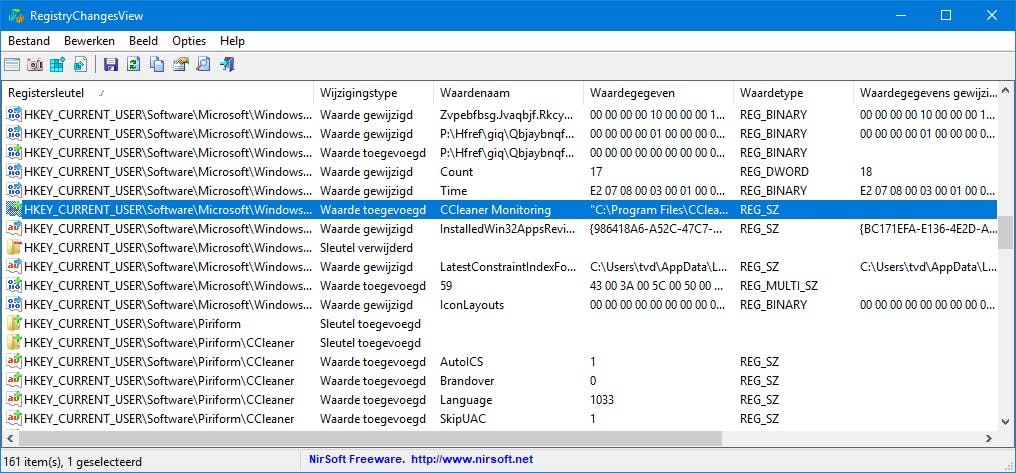Click the 'Brandover' value name
Screen dimensions: 1016x473
click(467, 380)
